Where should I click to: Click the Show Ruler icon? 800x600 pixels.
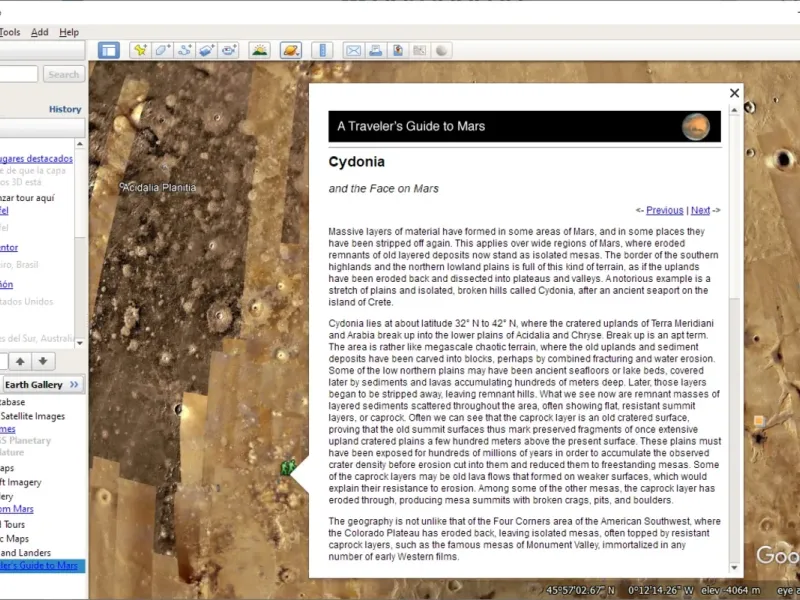pos(322,50)
